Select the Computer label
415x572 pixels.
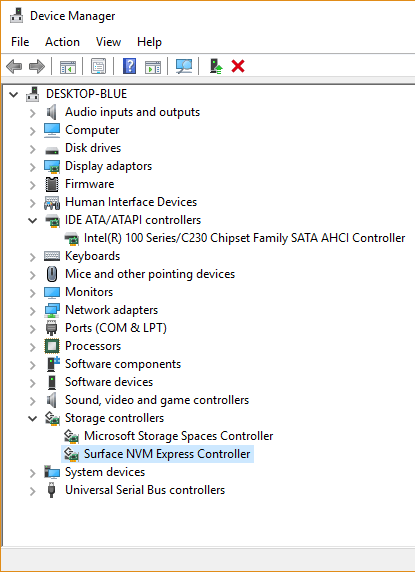point(92,130)
